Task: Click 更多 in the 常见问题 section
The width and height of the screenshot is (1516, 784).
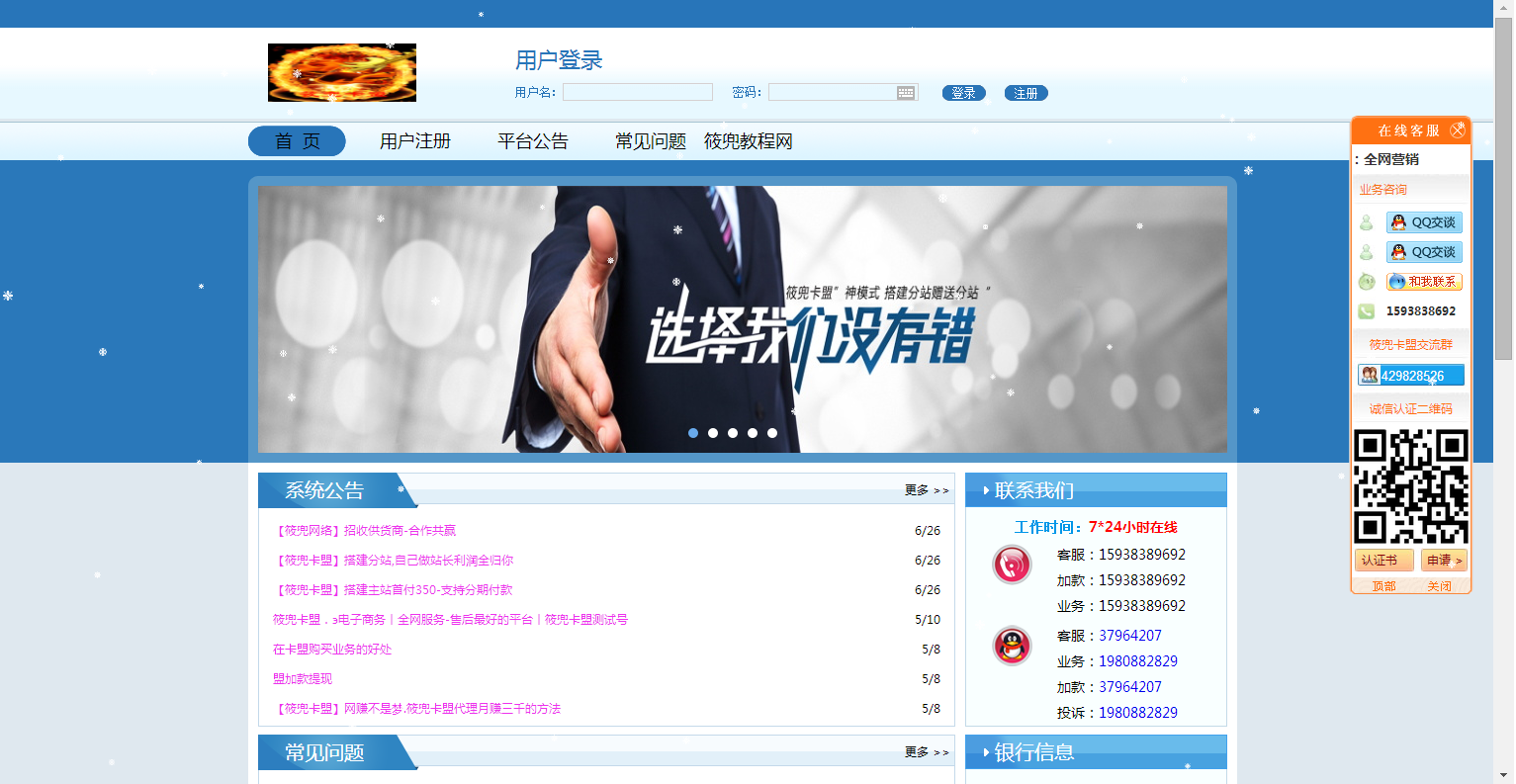Action: (x=927, y=752)
